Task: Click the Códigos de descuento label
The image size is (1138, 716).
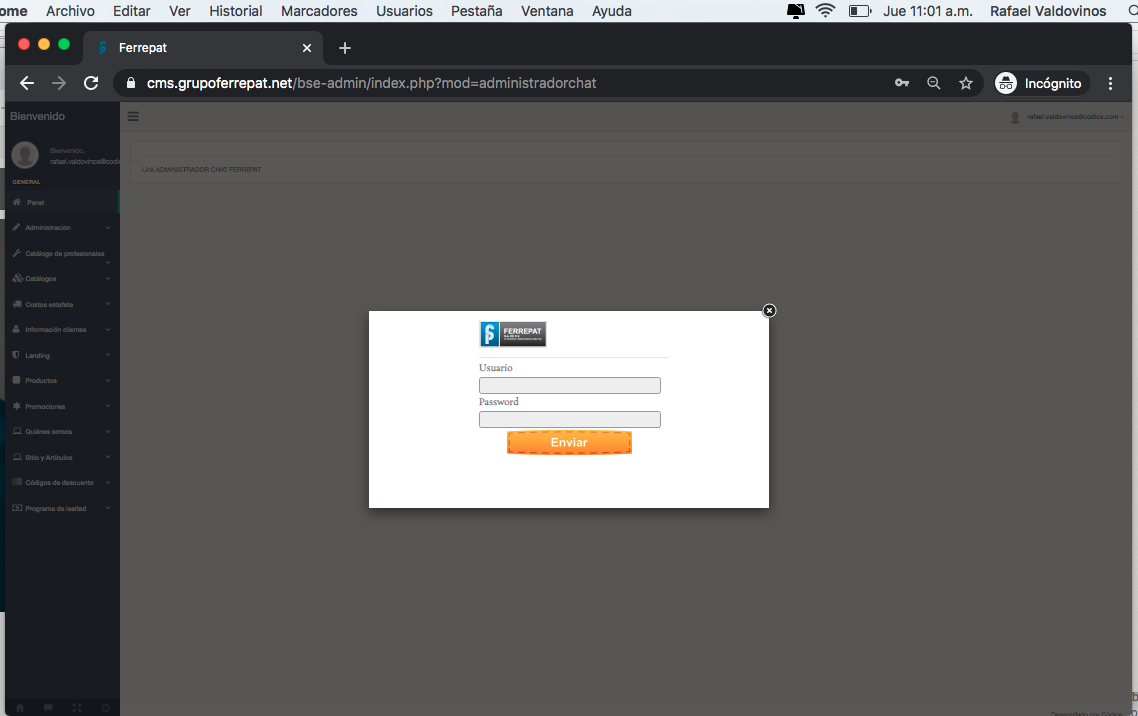Action: (x=60, y=482)
